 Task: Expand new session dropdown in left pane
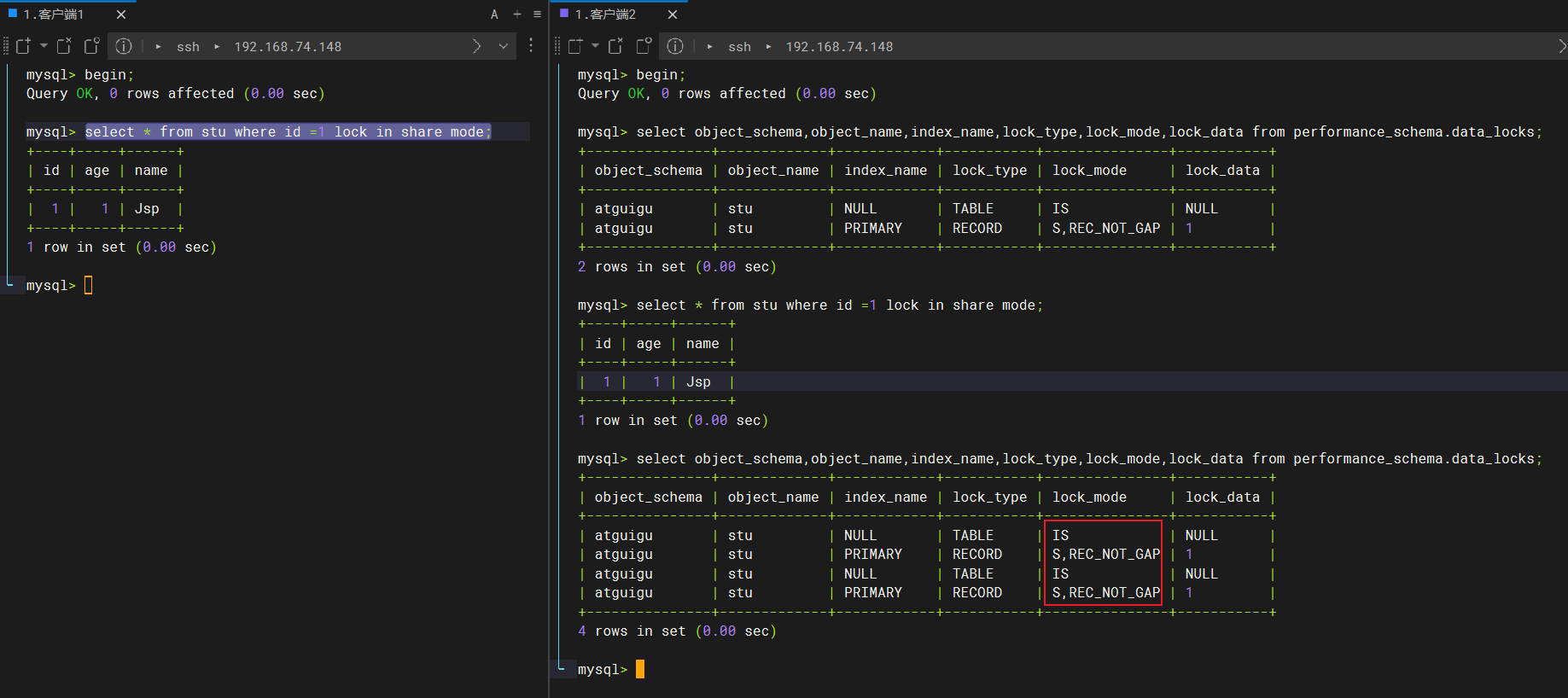(44, 46)
